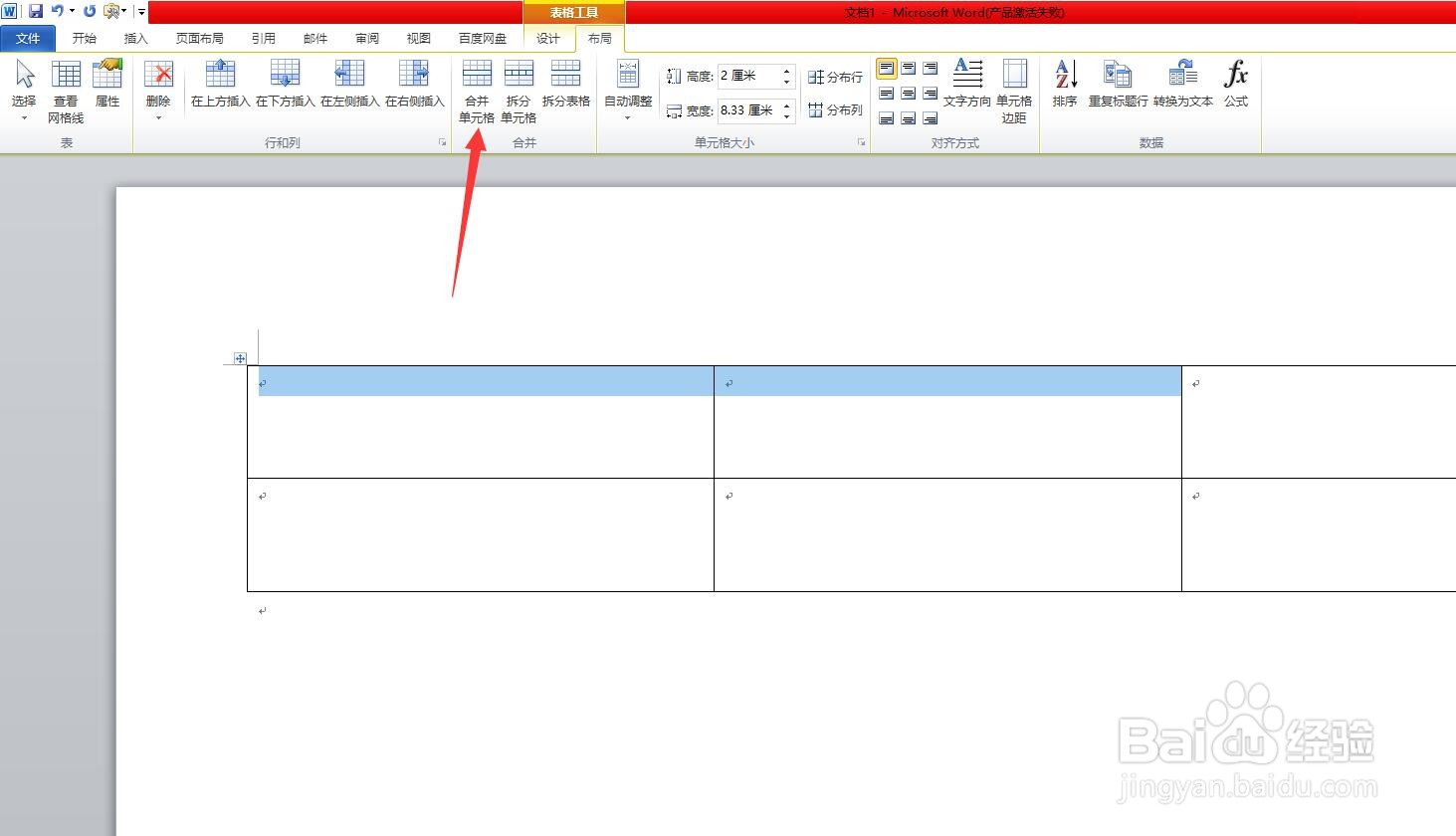Click the third cell of table row one
The image size is (1456, 836).
pos(1319,422)
